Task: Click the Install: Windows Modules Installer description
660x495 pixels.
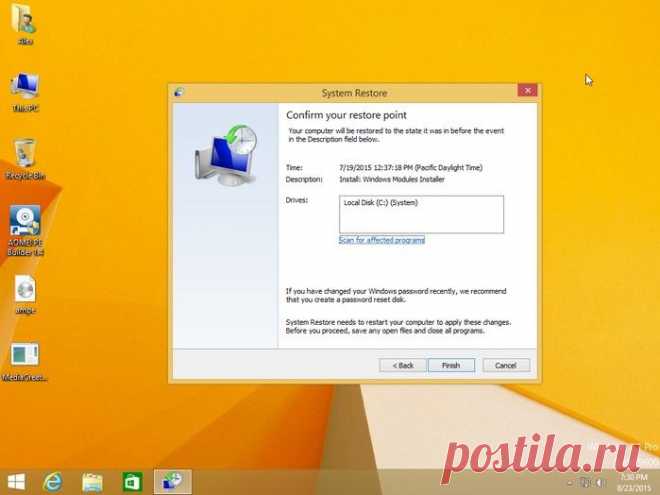Action: 392,179
